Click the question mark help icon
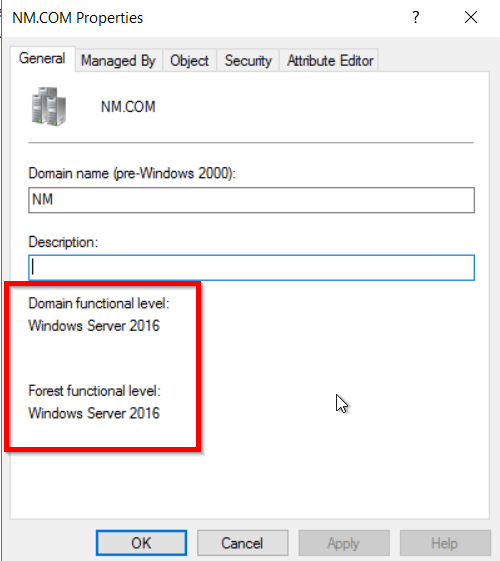 coord(416,17)
